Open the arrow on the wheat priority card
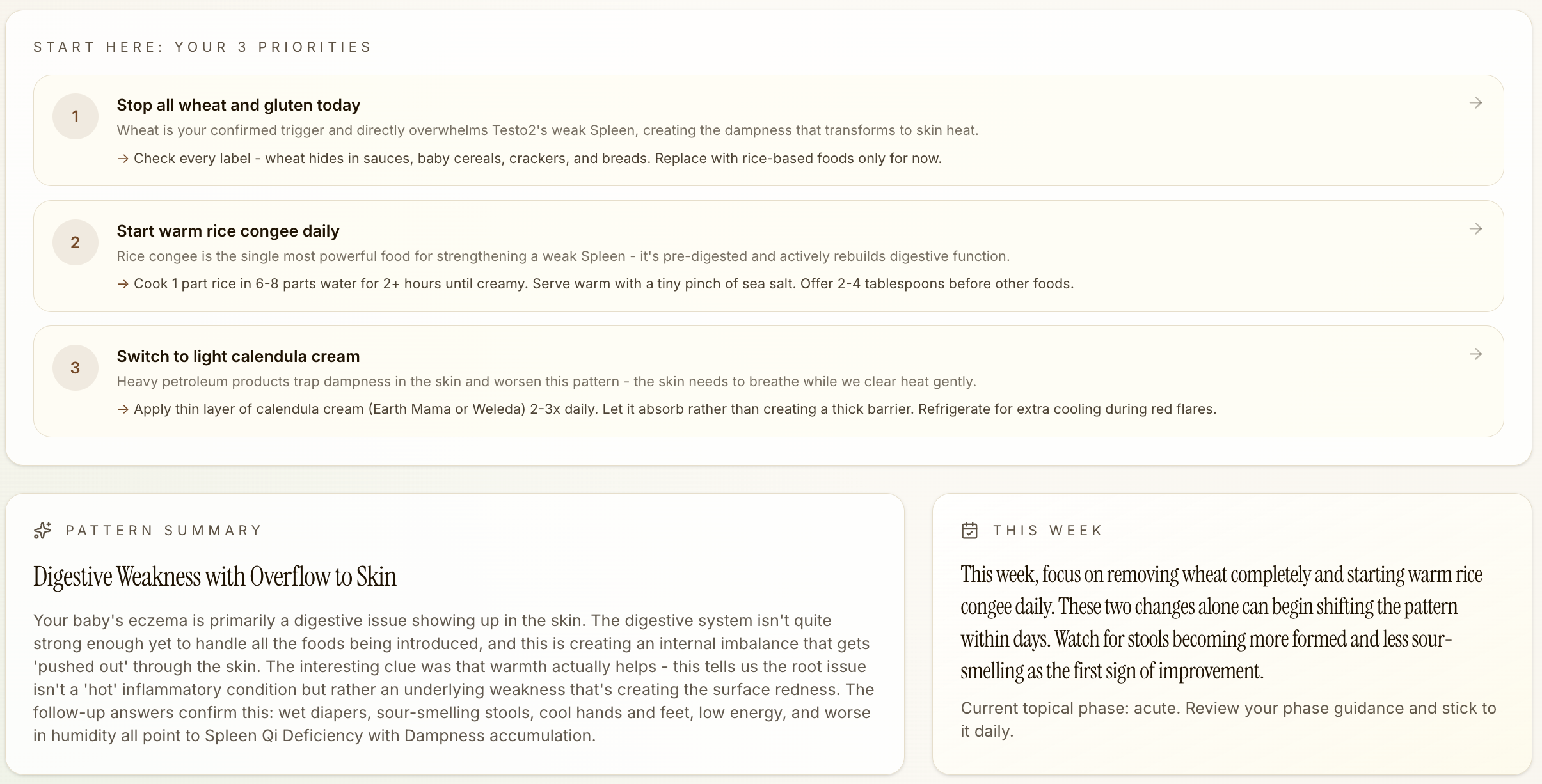This screenshot has height=784, width=1542. [x=1476, y=102]
